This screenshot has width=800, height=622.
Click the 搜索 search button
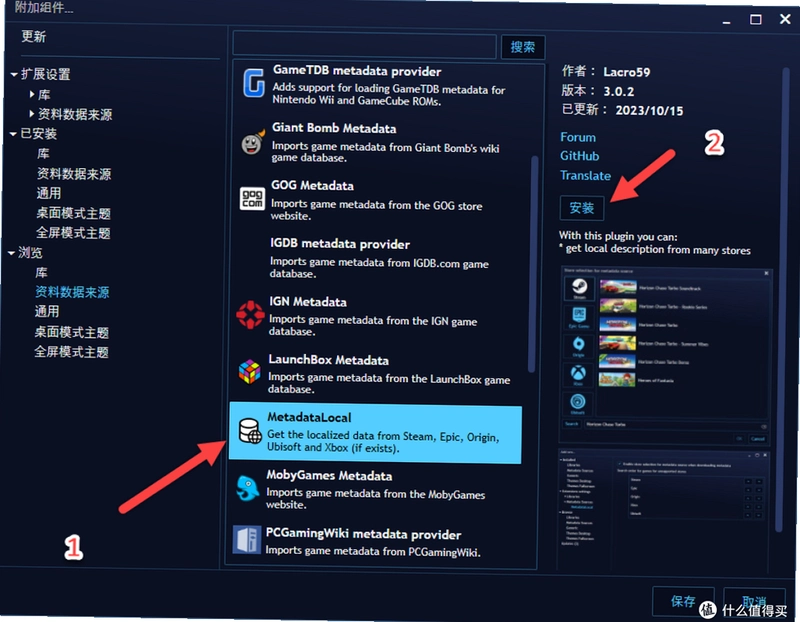point(523,47)
